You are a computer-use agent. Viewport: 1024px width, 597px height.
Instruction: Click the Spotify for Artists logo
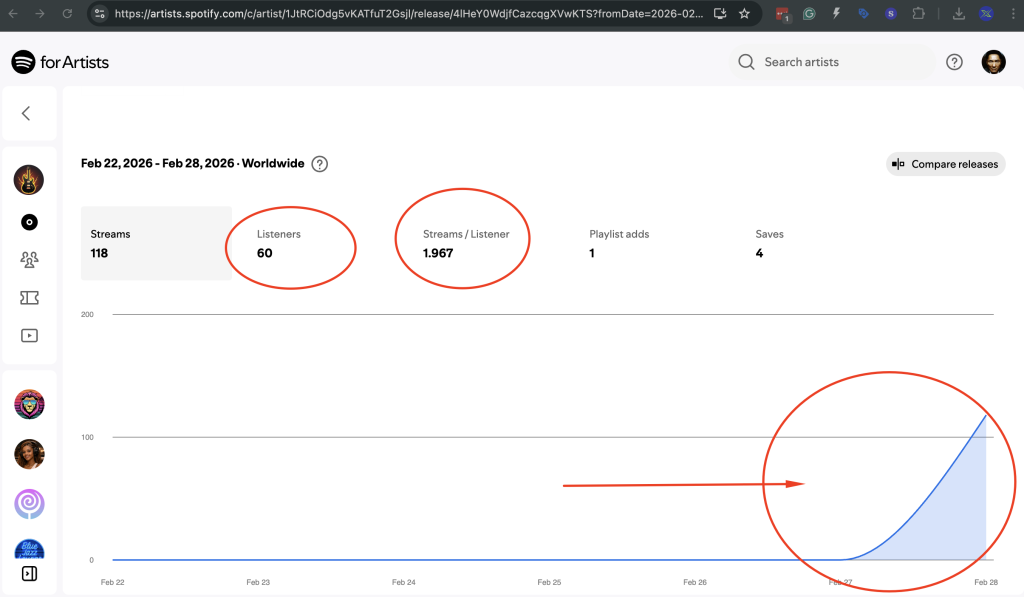pos(60,62)
